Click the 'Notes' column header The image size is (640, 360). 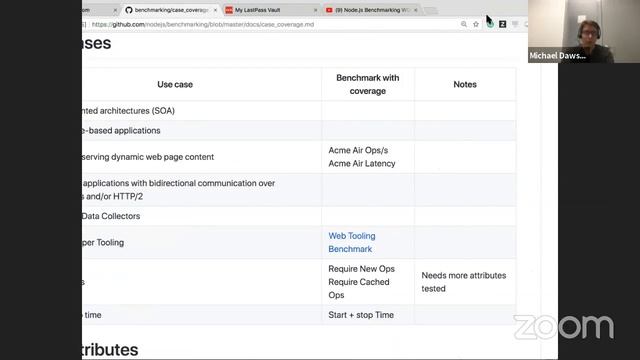465,84
